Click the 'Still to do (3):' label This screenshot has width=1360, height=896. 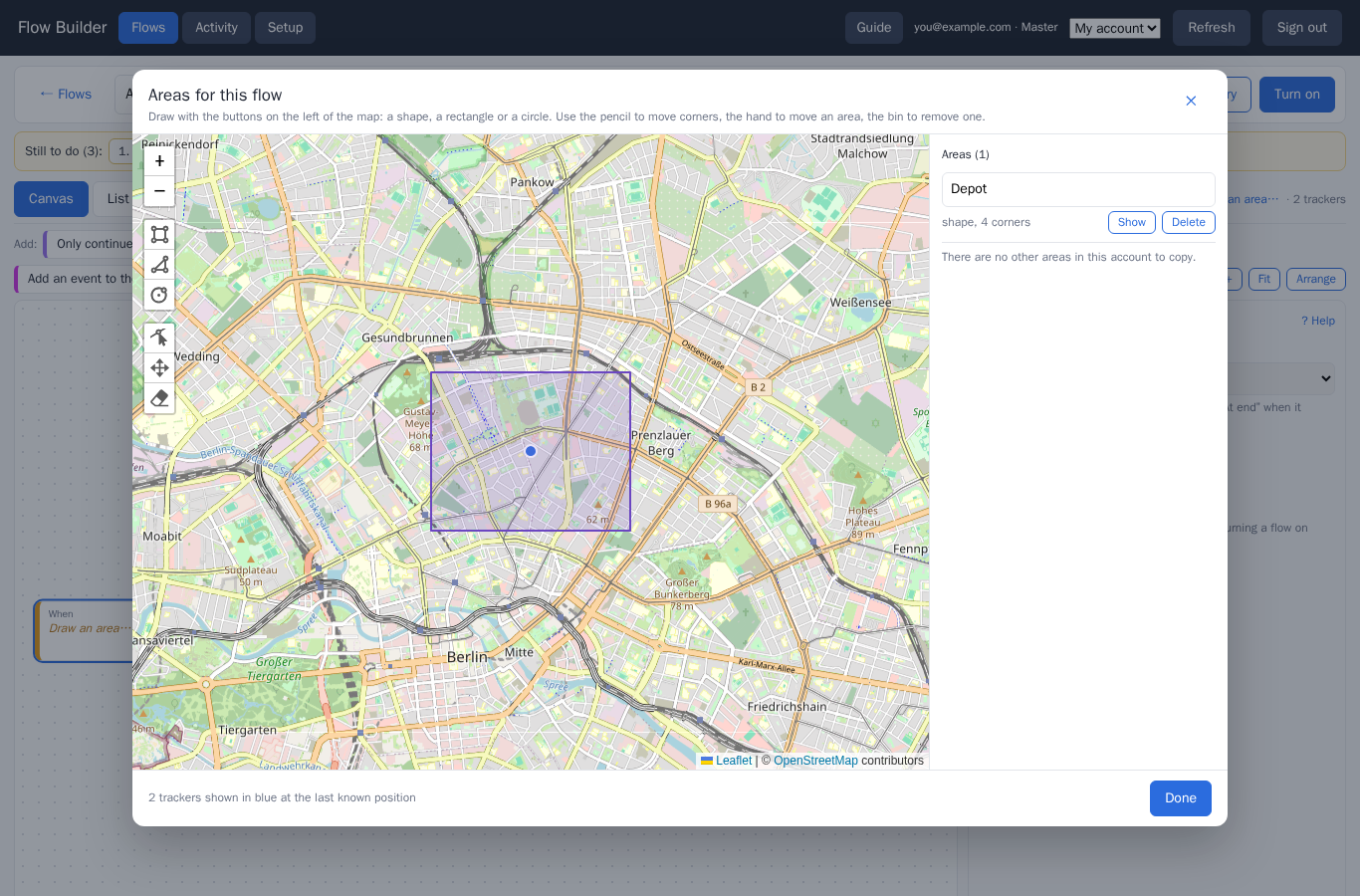pos(64,151)
